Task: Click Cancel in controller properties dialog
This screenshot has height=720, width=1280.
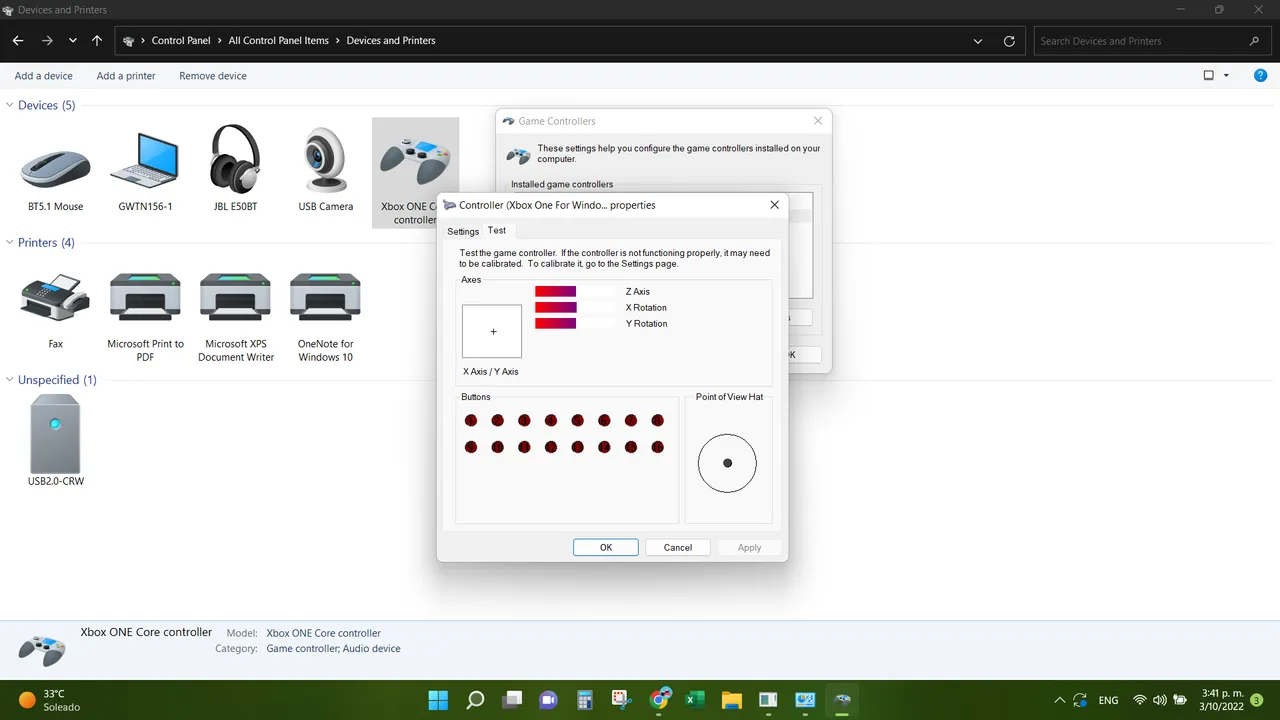Action: (x=678, y=547)
